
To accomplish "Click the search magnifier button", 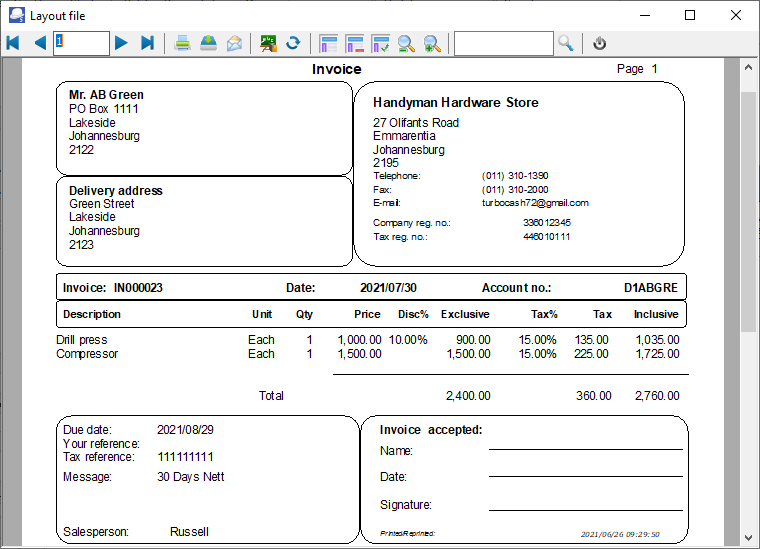I will (x=566, y=43).
